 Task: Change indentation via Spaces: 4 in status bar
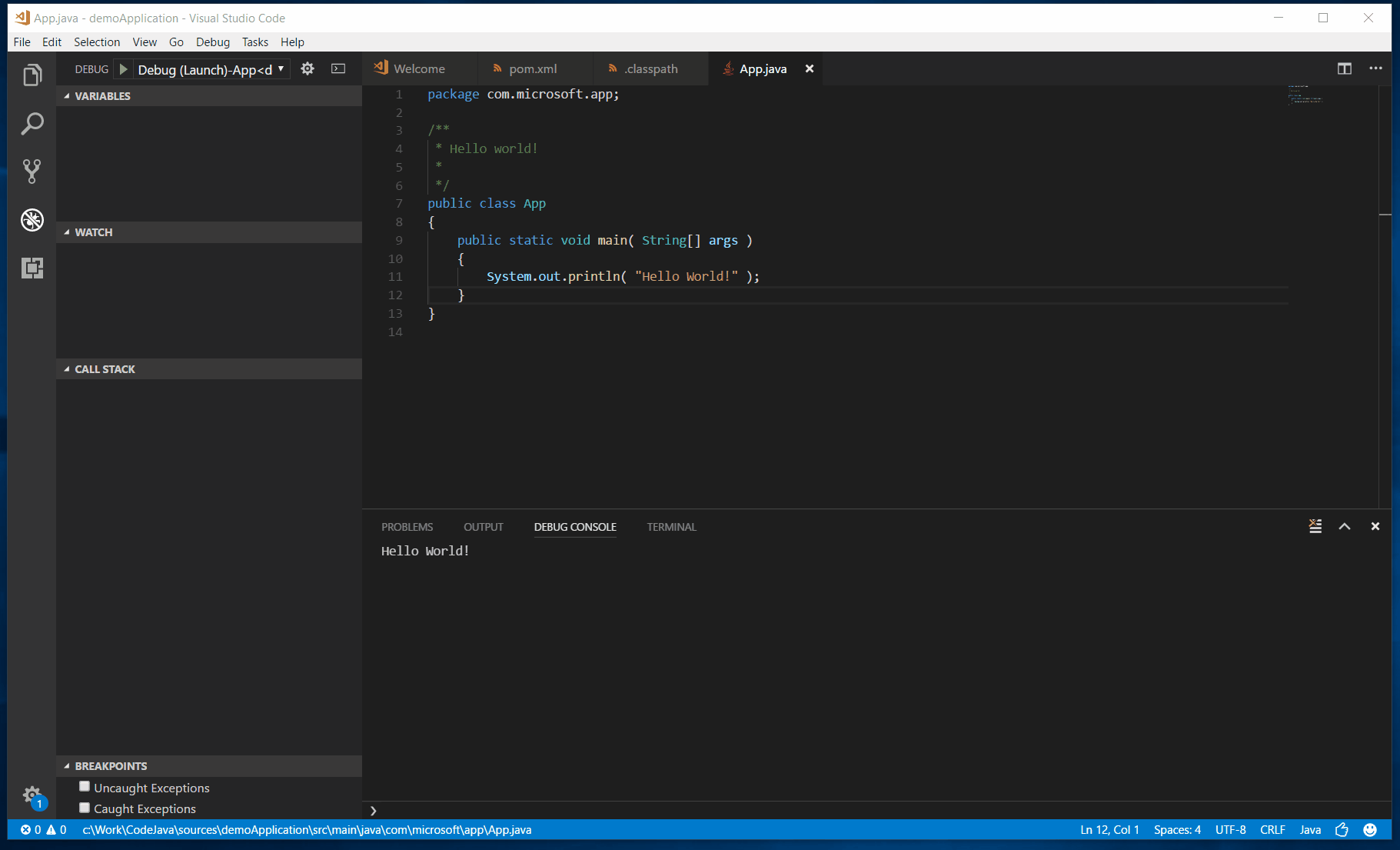(x=1178, y=830)
